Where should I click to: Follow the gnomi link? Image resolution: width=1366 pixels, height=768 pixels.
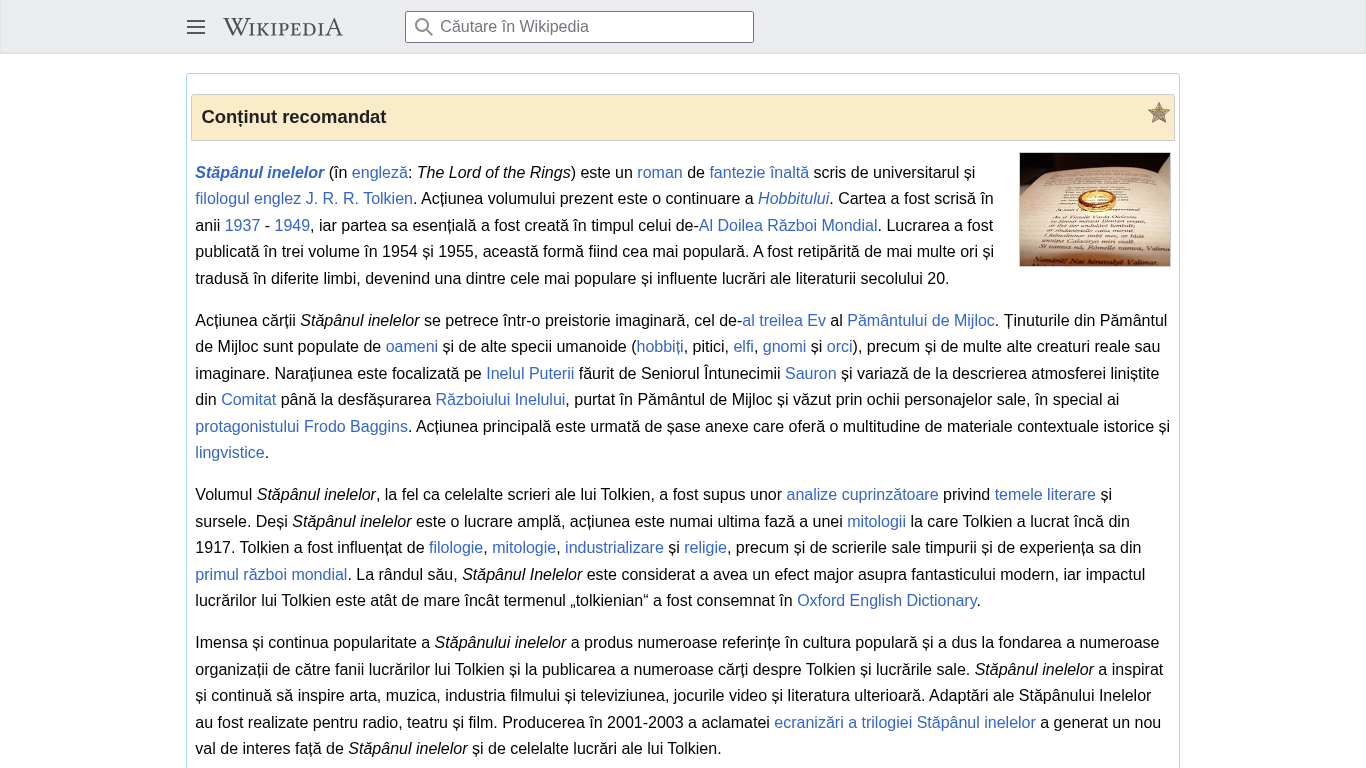click(784, 346)
